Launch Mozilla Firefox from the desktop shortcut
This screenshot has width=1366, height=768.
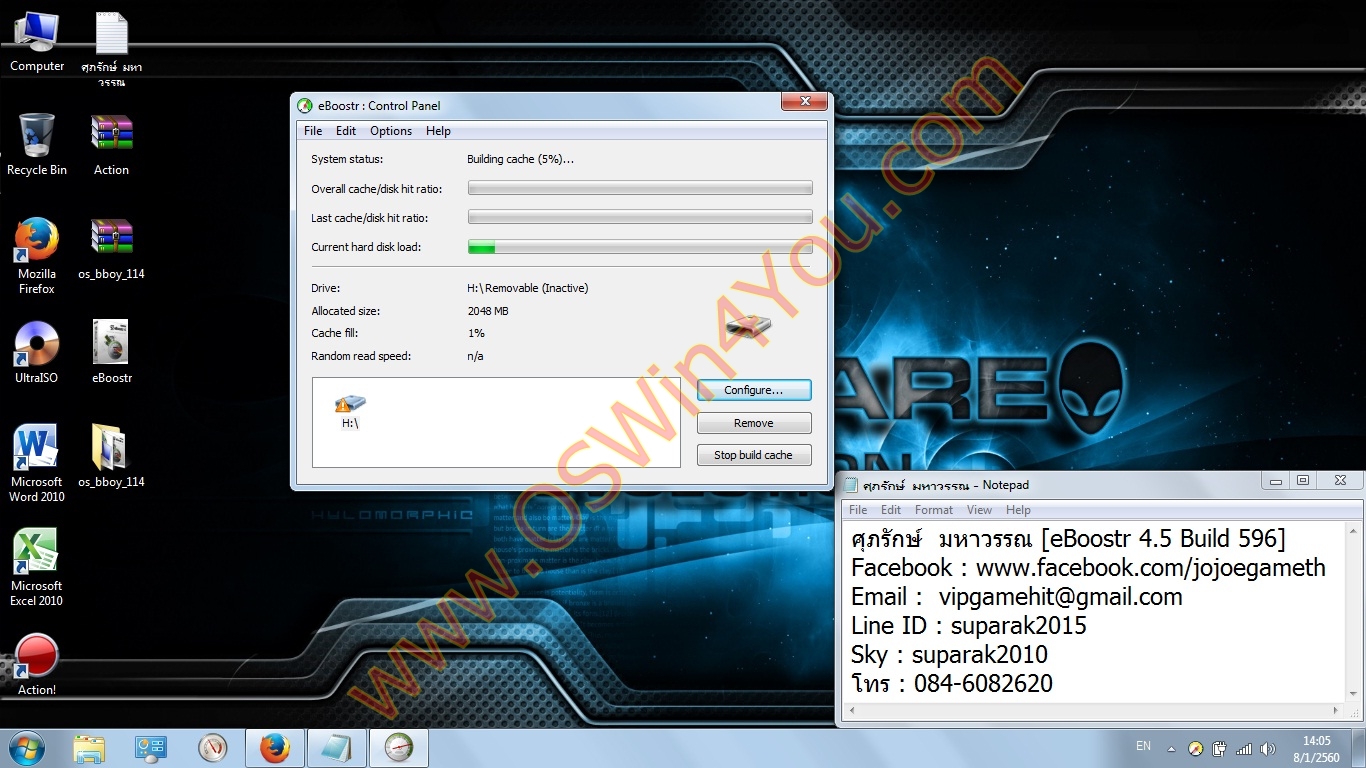[x=37, y=256]
